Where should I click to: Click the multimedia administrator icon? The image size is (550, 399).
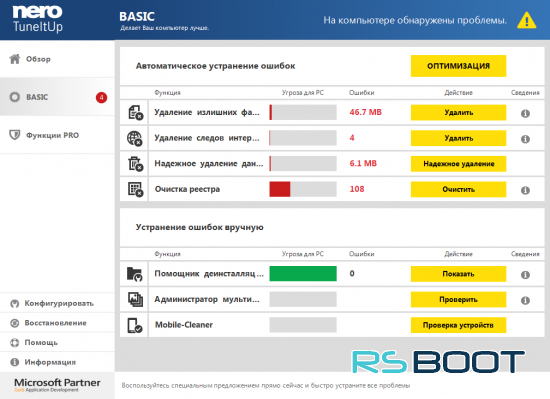[135, 299]
